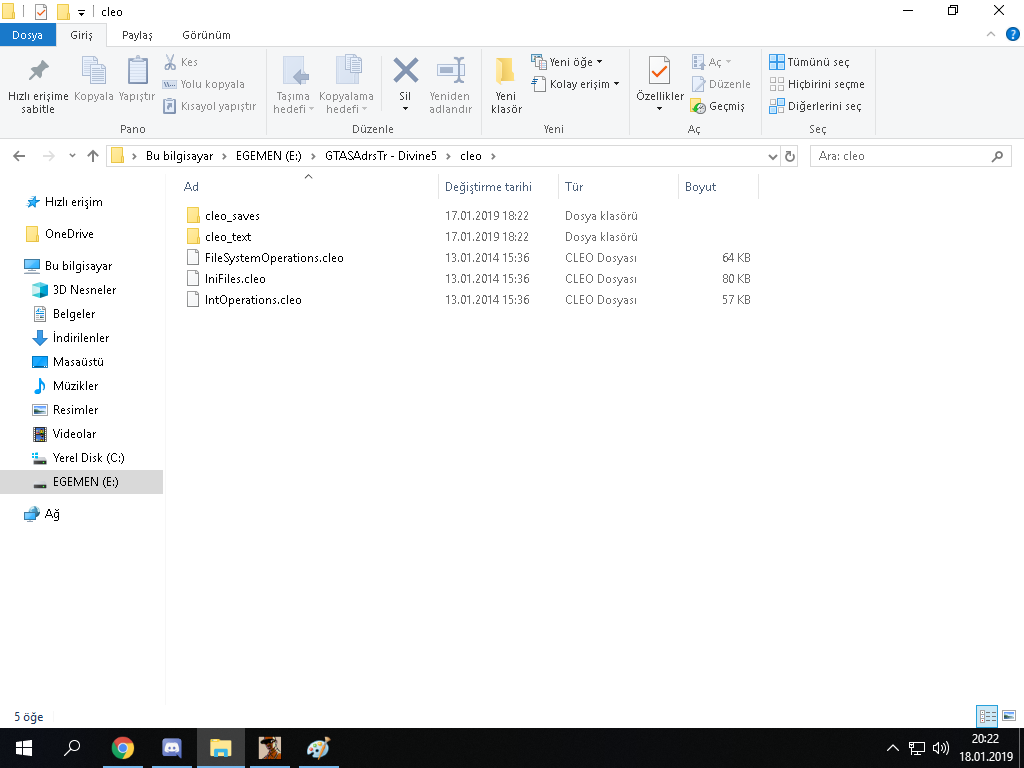
Task: Open the Kolay erişim dropdown
Action: point(576,84)
